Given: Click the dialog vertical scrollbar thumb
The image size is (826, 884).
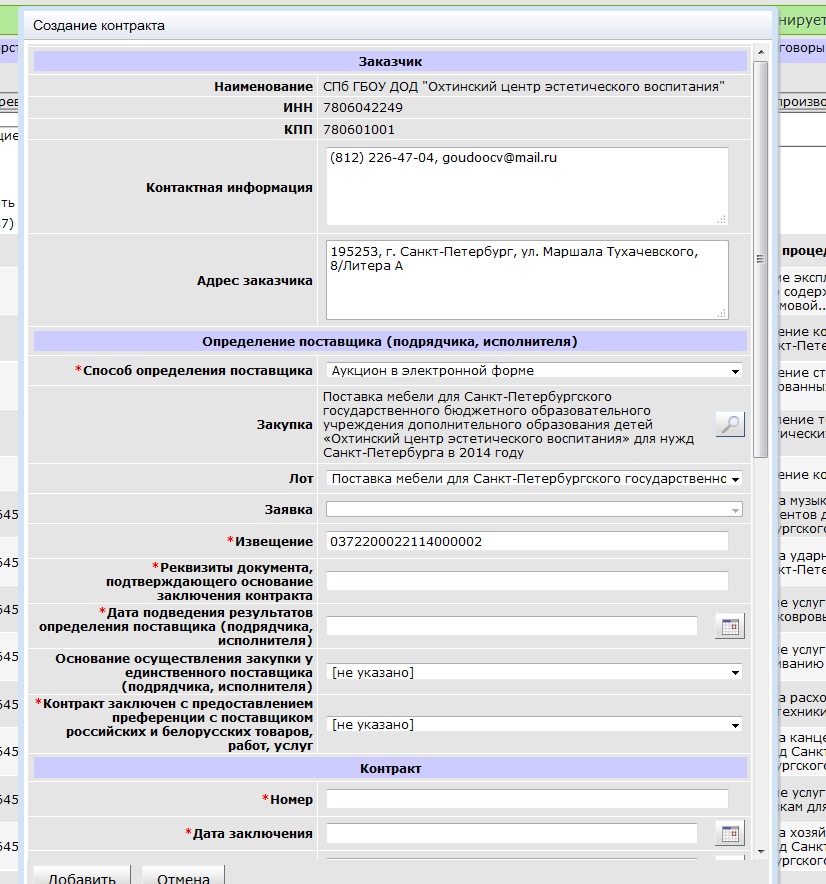Looking at the screenshot, I should [761, 259].
